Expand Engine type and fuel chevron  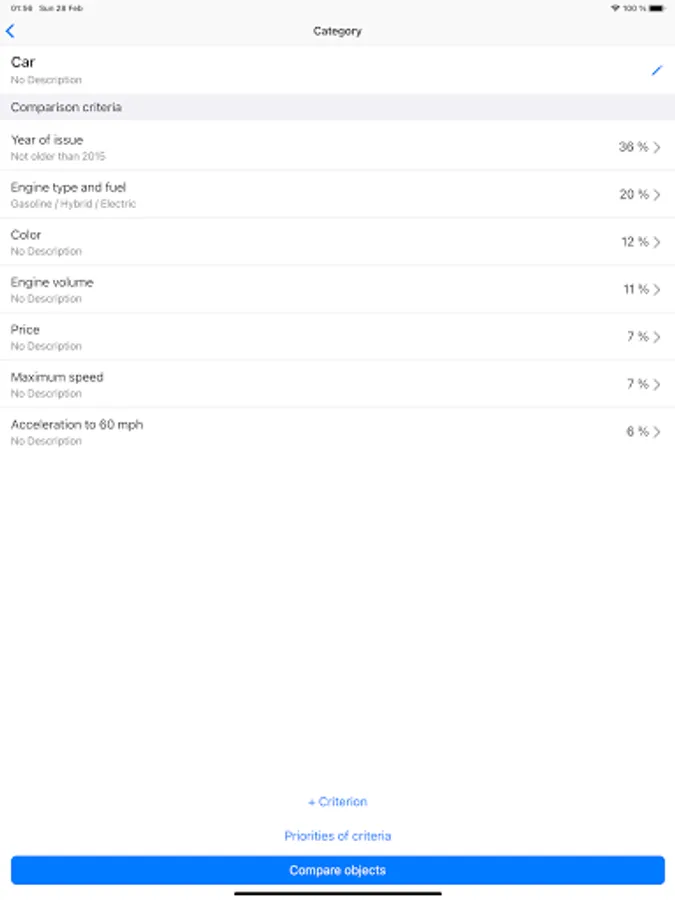click(x=657, y=195)
